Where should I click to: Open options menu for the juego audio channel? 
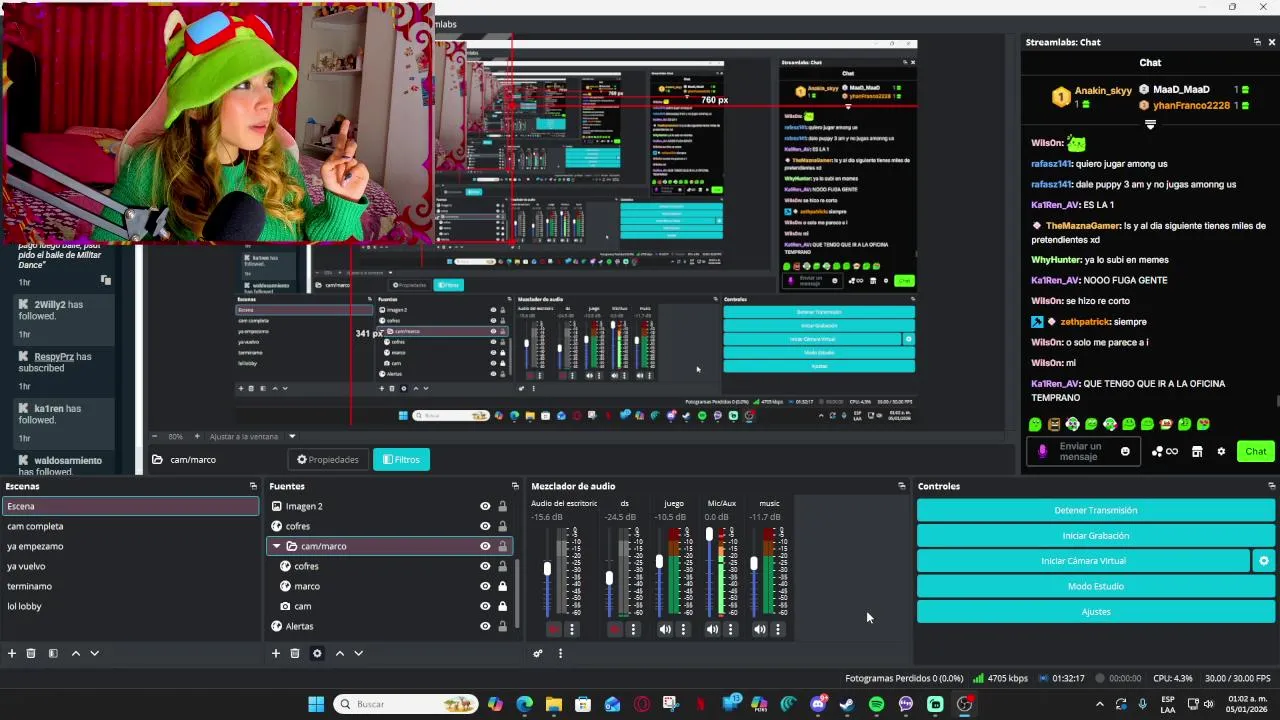click(683, 629)
